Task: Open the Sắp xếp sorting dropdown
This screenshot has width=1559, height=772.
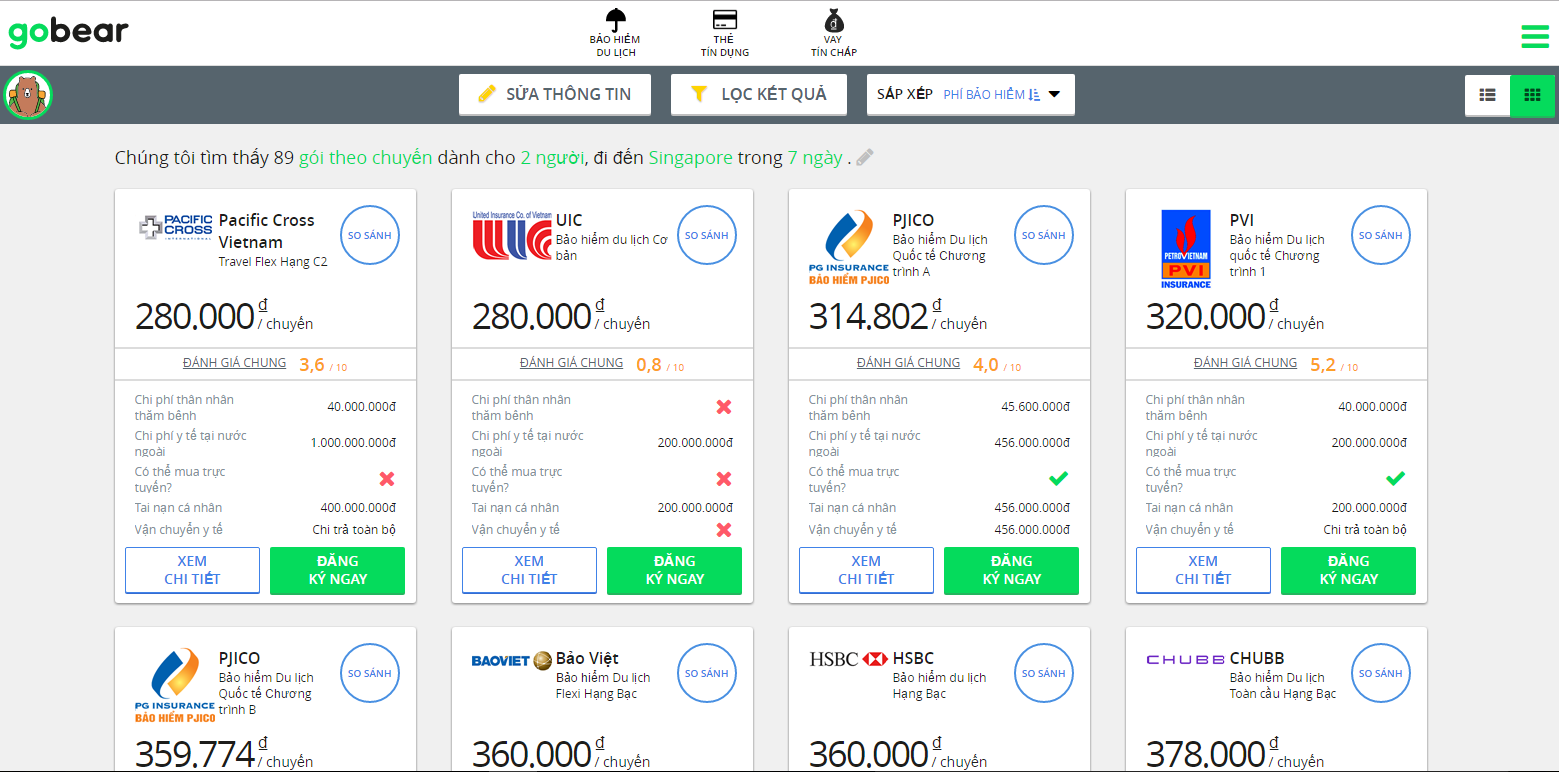Action: pos(971,94)
